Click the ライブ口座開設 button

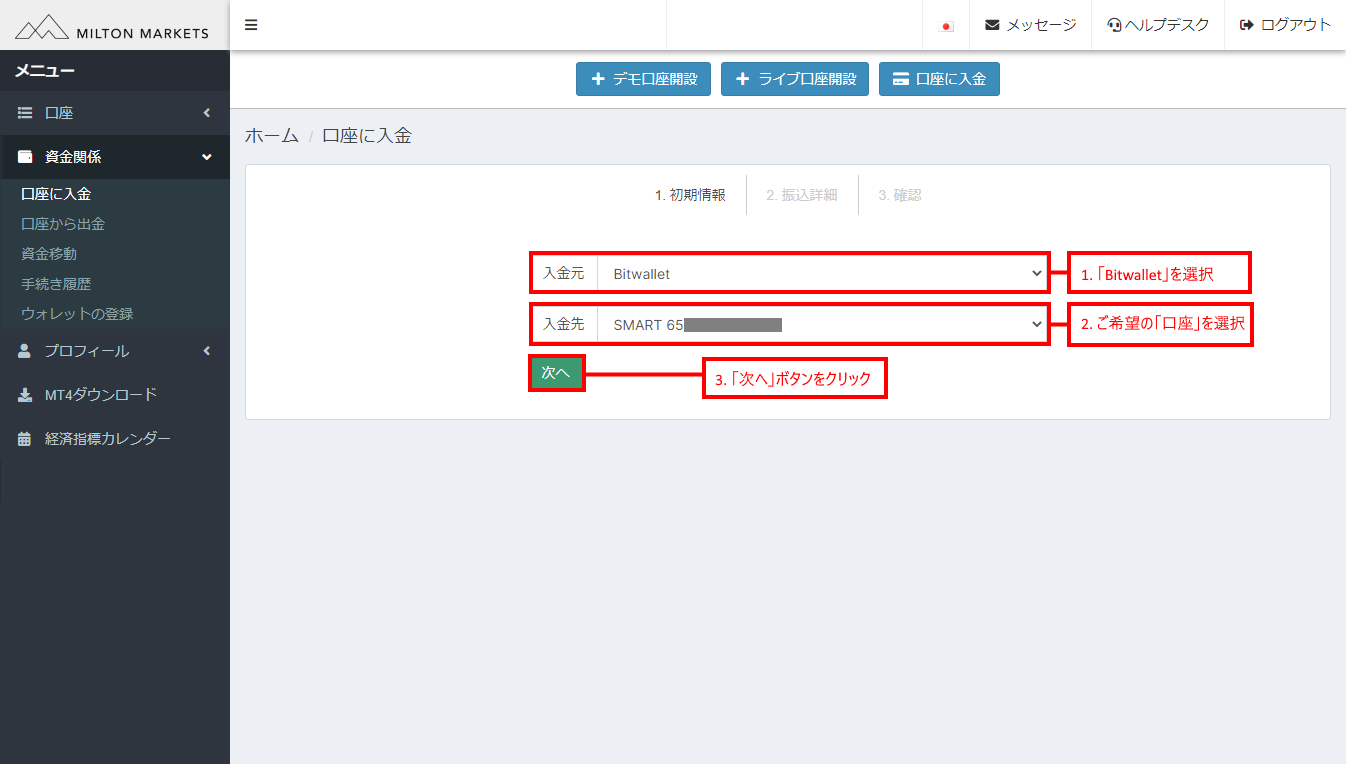coord(795,78)
